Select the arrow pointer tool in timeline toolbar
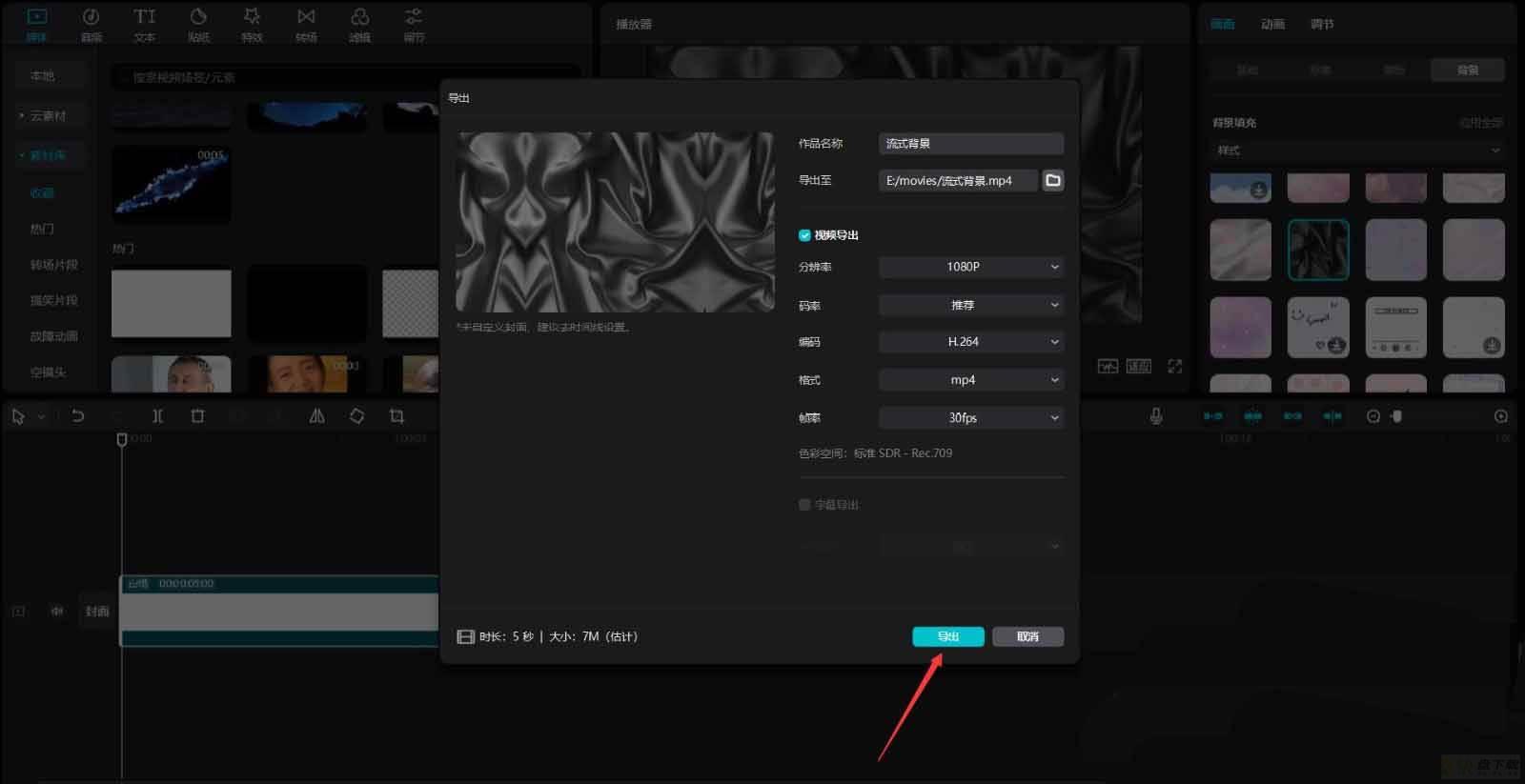Screen dimensions: 1525x784 (18, 416)
